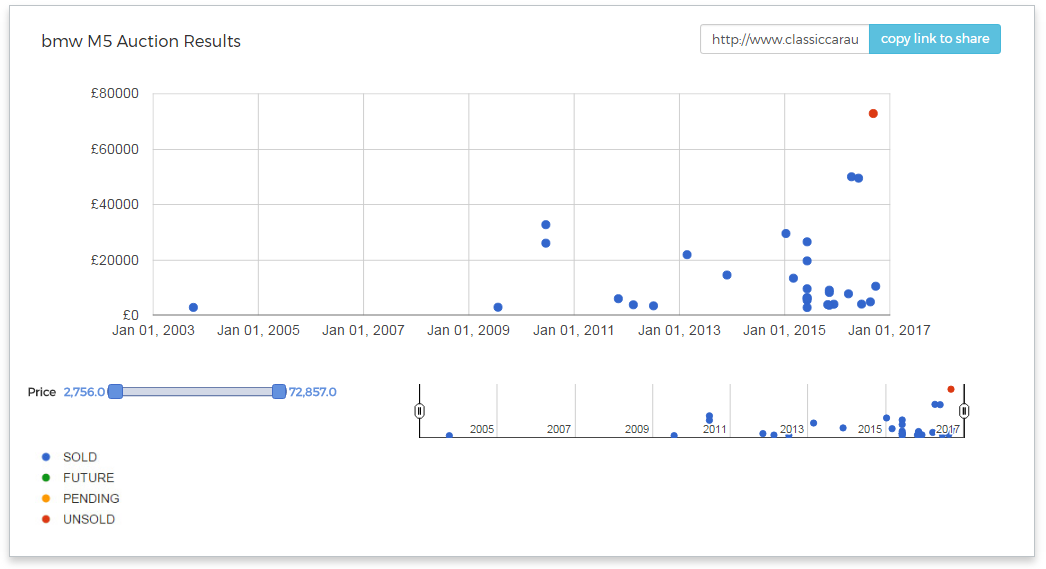Click the price slider track between handles
Image resolution: width=1046 pixels, height=569 pixels.
click(x=197, y=392)
